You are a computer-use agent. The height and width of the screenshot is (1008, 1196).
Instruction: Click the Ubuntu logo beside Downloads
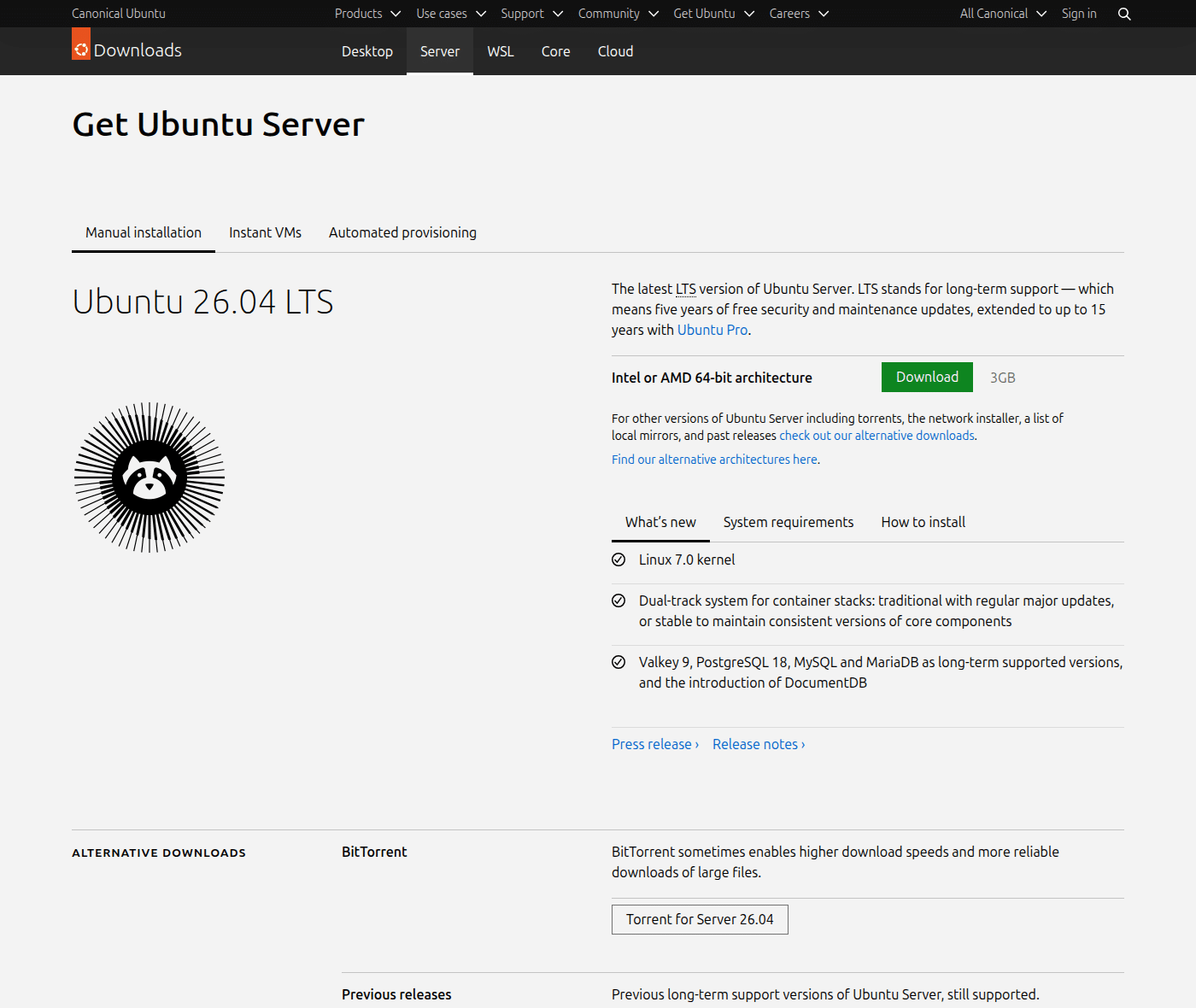click(81, 44)
